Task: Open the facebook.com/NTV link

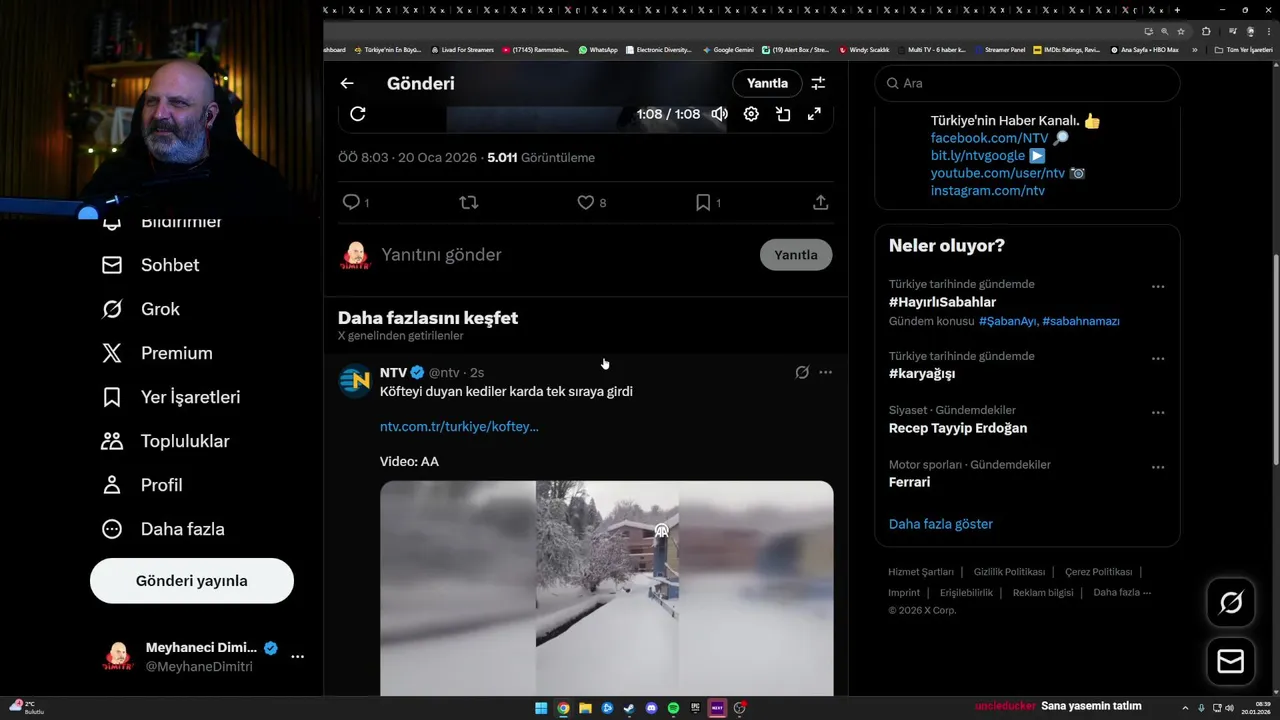Action: pyautogui.click(x=989, y=138)
